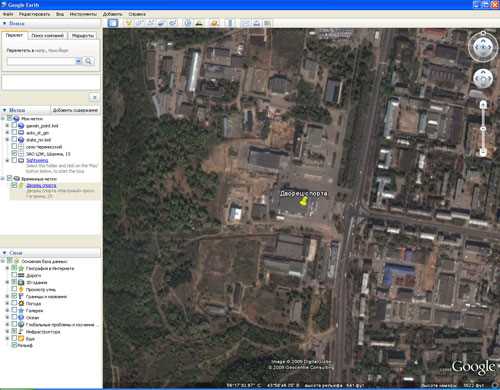
Task: Toggle the Временные метки checkbox
Action: pyautogui.click(x=9, y=179)
